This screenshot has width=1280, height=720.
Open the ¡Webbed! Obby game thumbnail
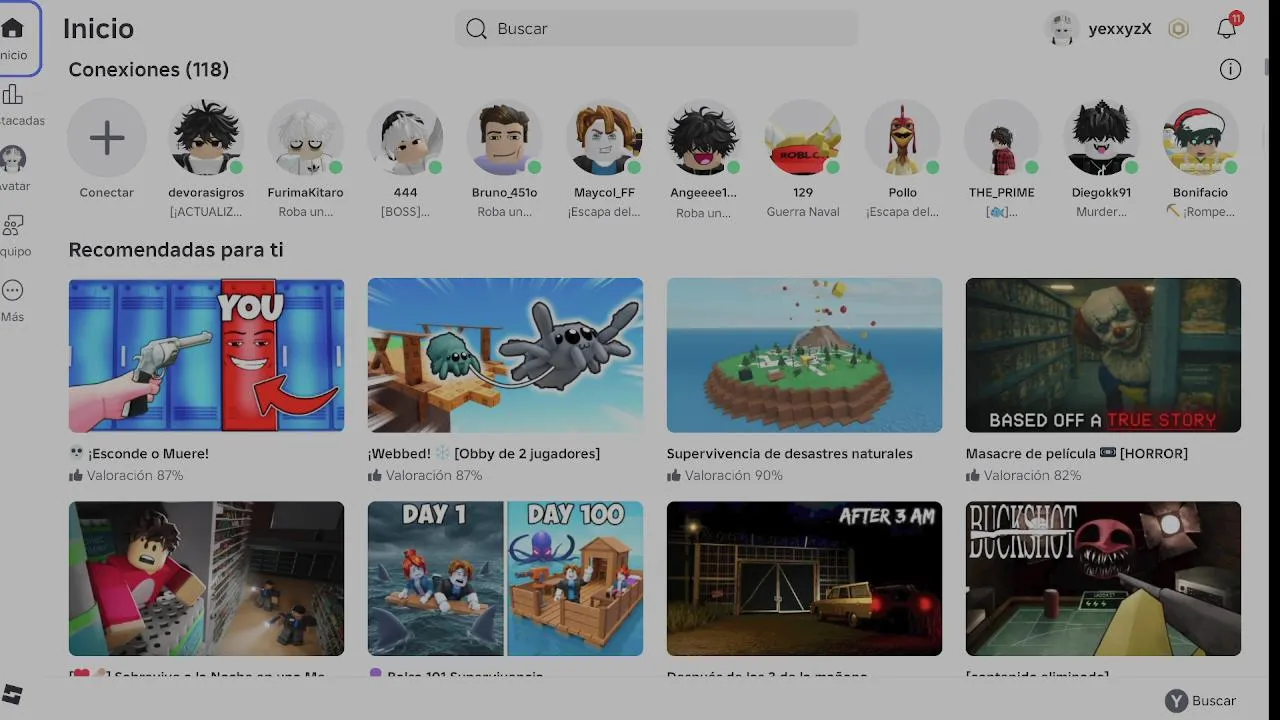pyautogui.click(x=505, y=355)
